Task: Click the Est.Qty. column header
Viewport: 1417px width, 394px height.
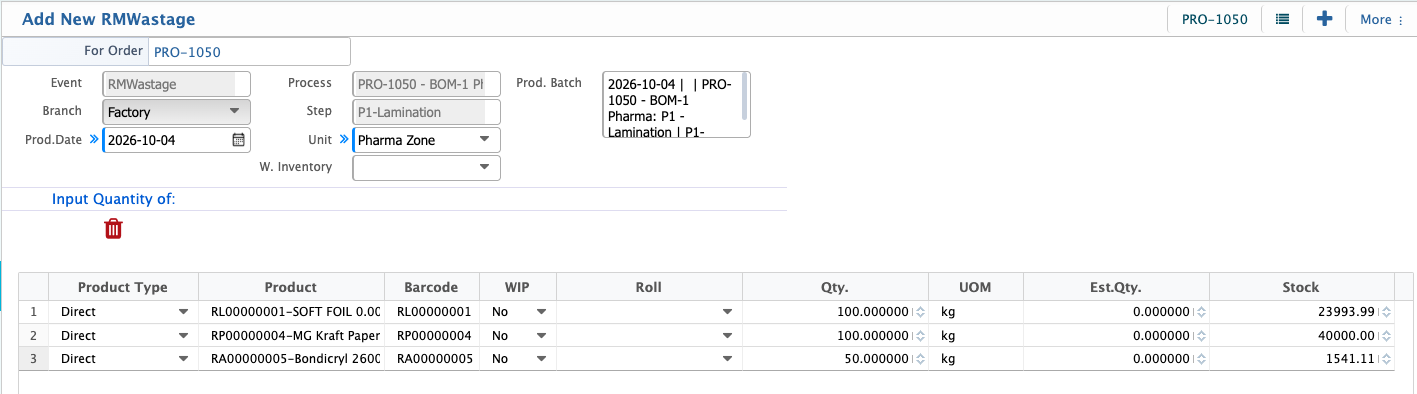Action: click(x=1116, y=287)
